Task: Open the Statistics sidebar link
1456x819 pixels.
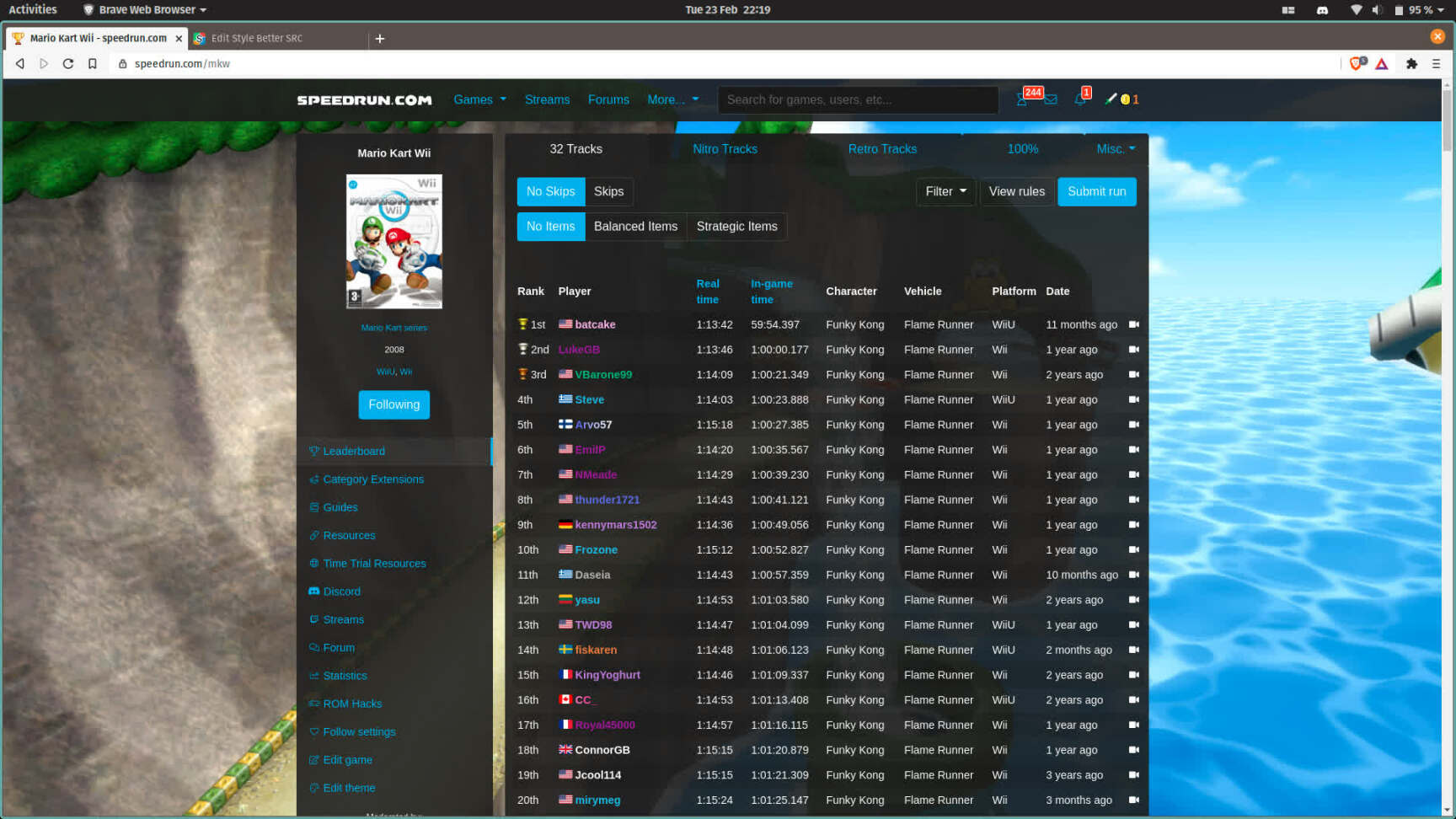Action: point(345,676)
